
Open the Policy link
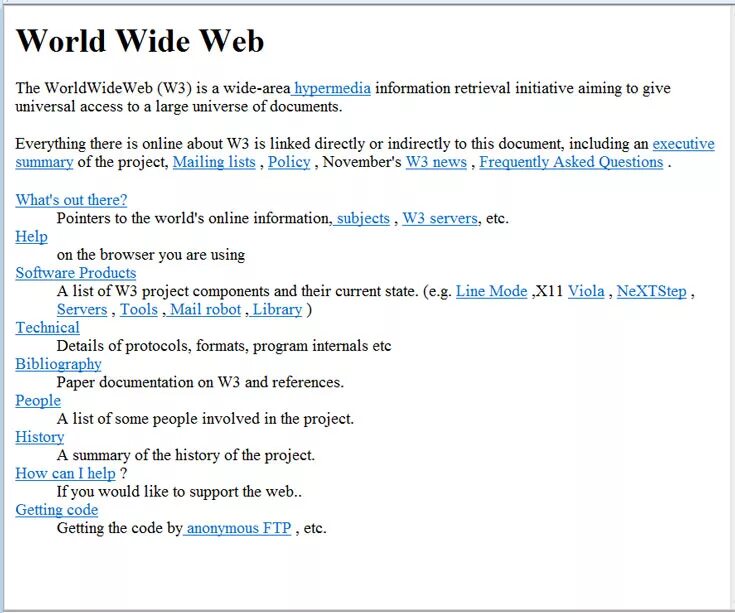(x=289, y=162)
